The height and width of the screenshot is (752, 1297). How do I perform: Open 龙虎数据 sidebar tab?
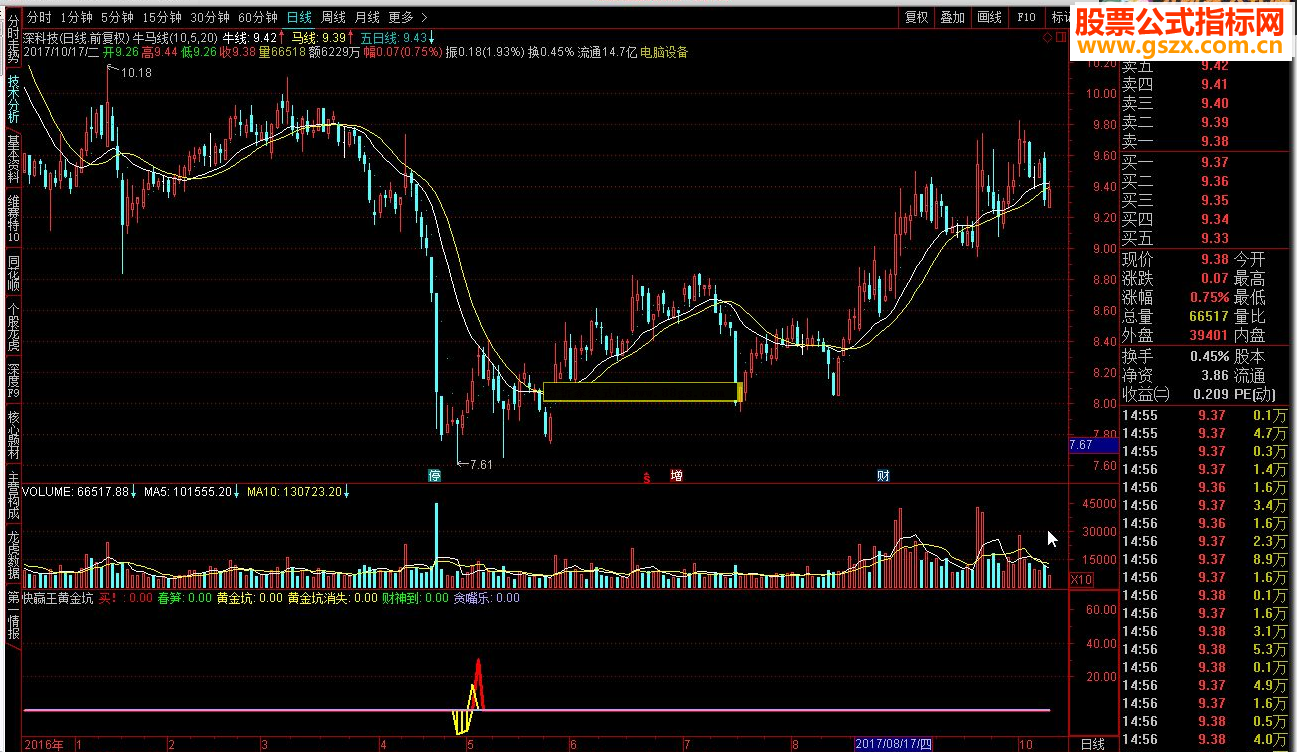pyautogui.click(x=13, y=554)
